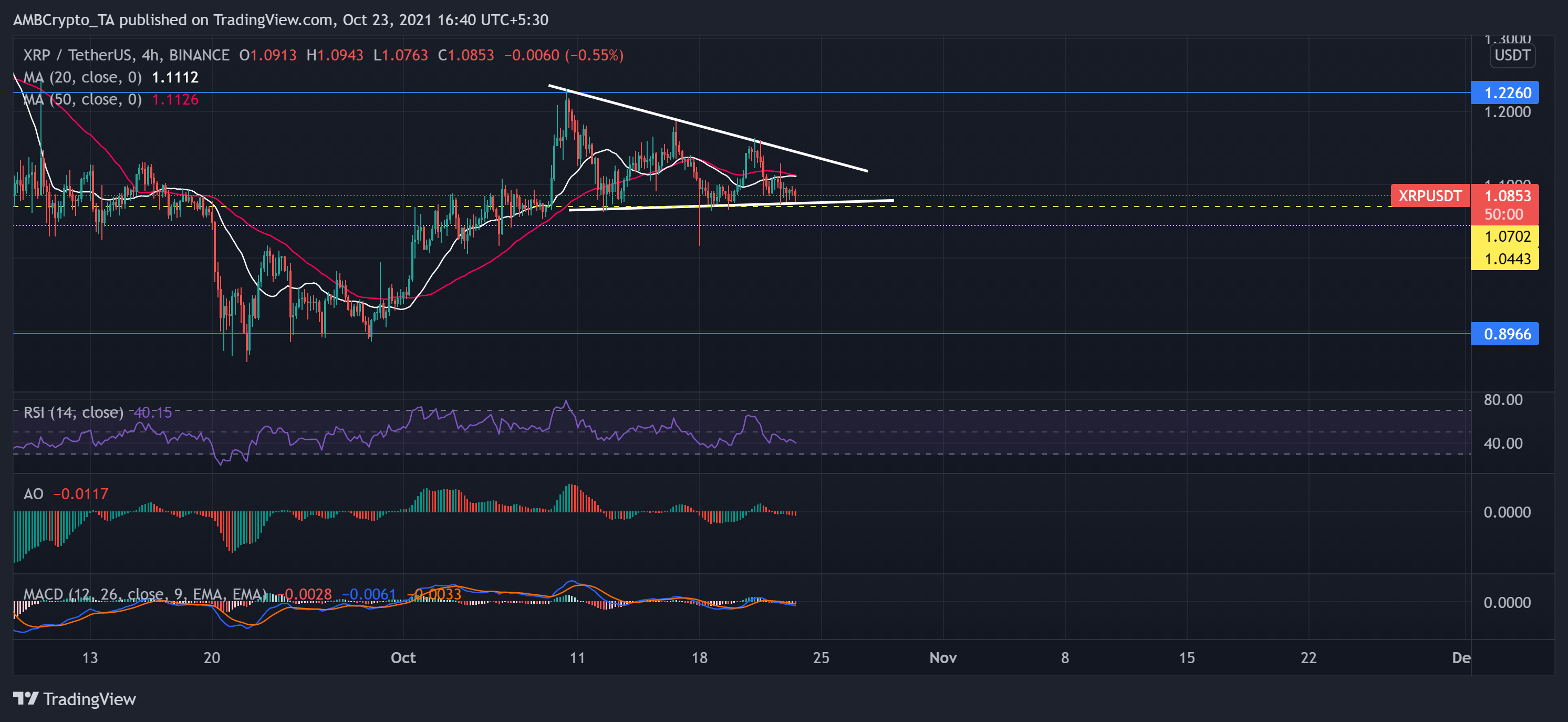
Task: Click date 25 on the time axis
Action: [x=821, y=657]
